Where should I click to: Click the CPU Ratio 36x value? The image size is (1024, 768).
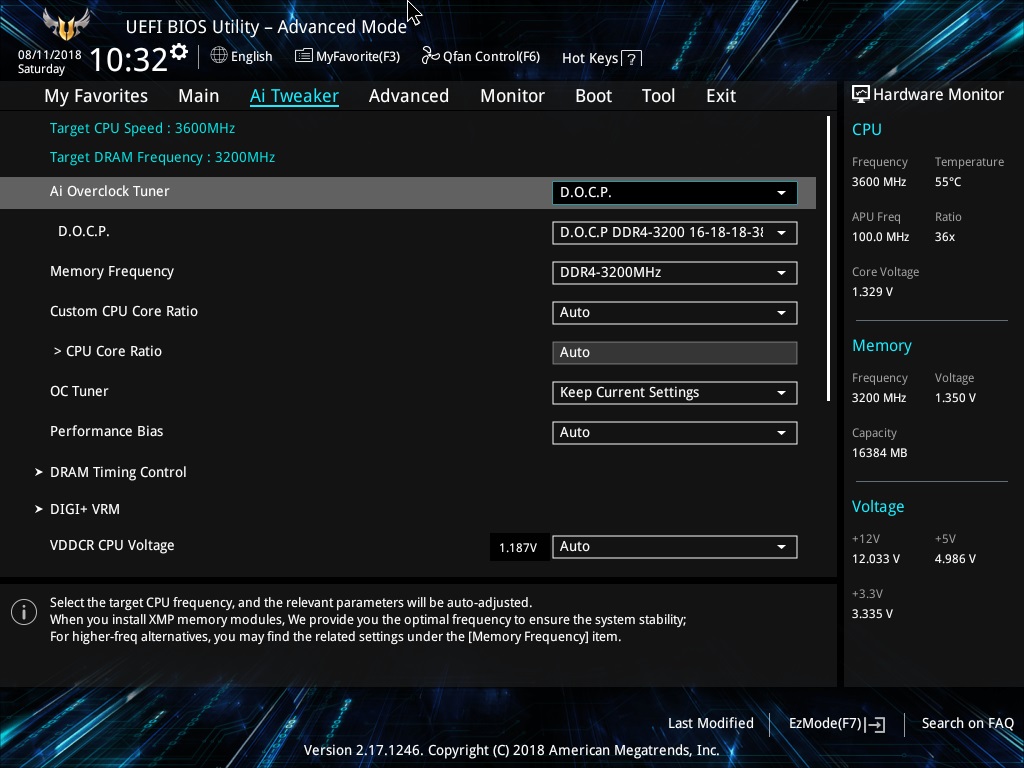coord(944,237)
